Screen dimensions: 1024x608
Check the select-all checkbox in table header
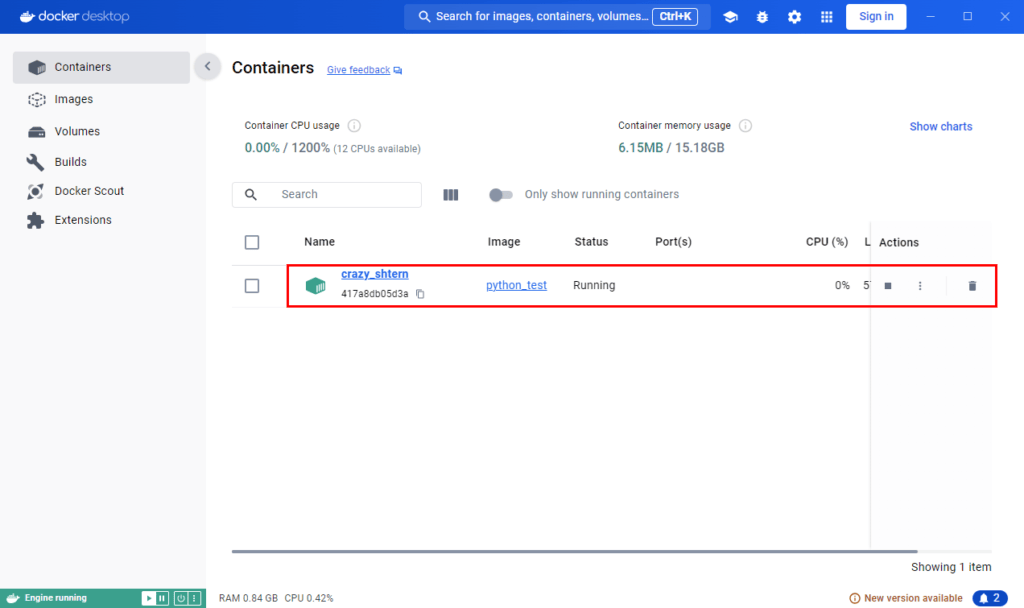pos(252,242)
